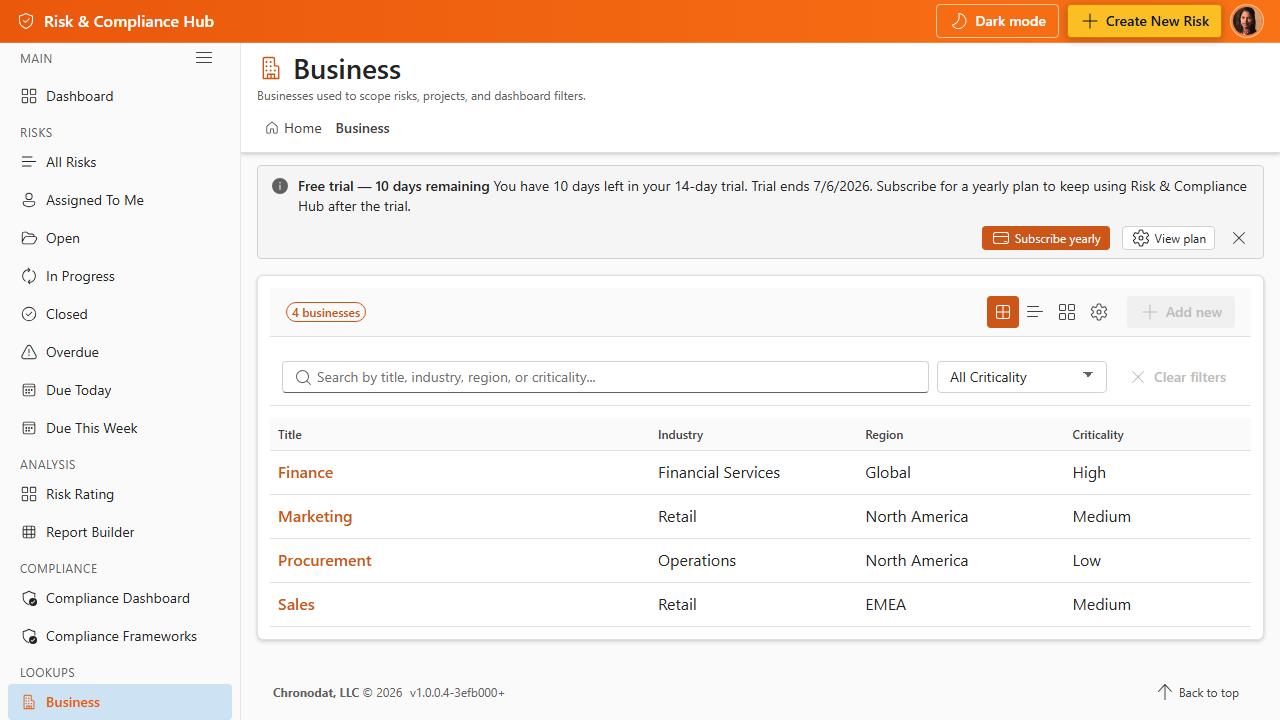Select Business lookup in sidebar
The height and width of the screenshot is (720, 1280).
120,702
